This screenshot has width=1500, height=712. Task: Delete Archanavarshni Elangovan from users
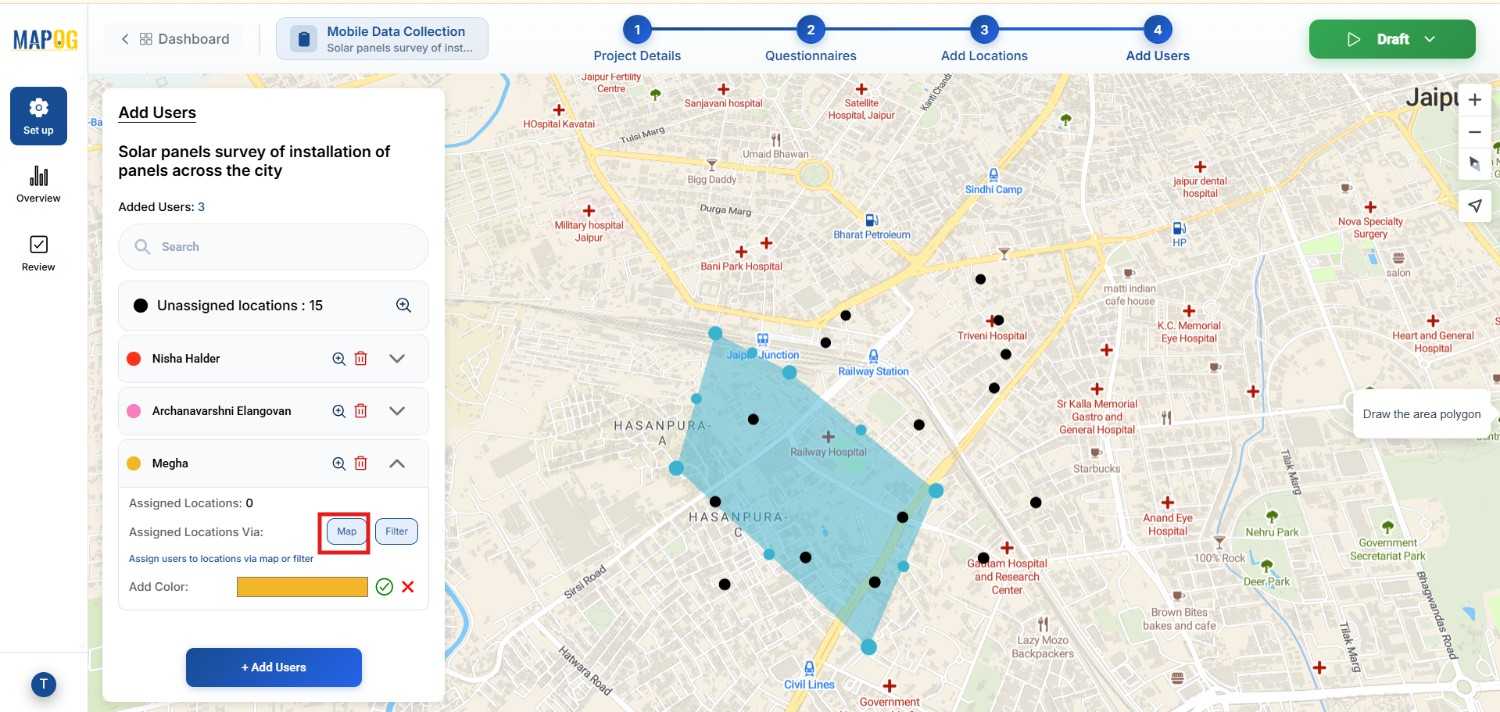click(361, 410)
